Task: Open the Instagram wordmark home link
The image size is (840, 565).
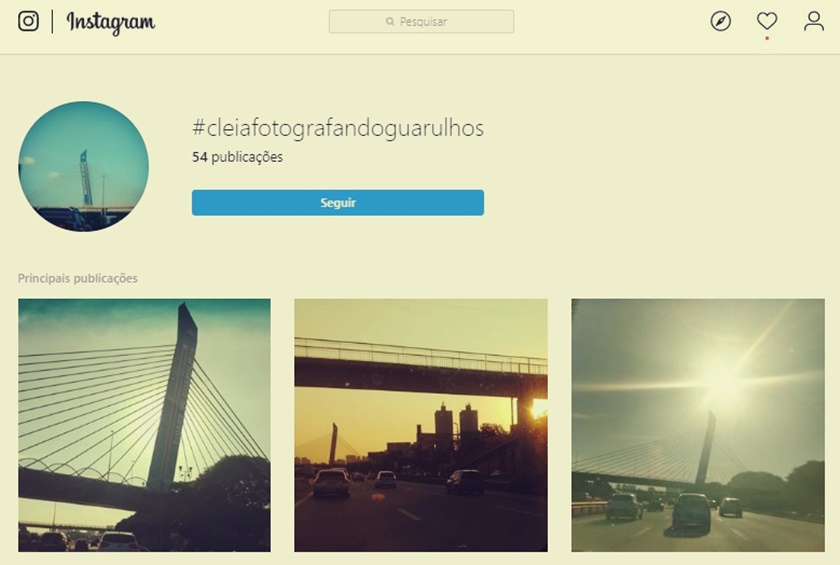Action: click(x=110, y=22)
